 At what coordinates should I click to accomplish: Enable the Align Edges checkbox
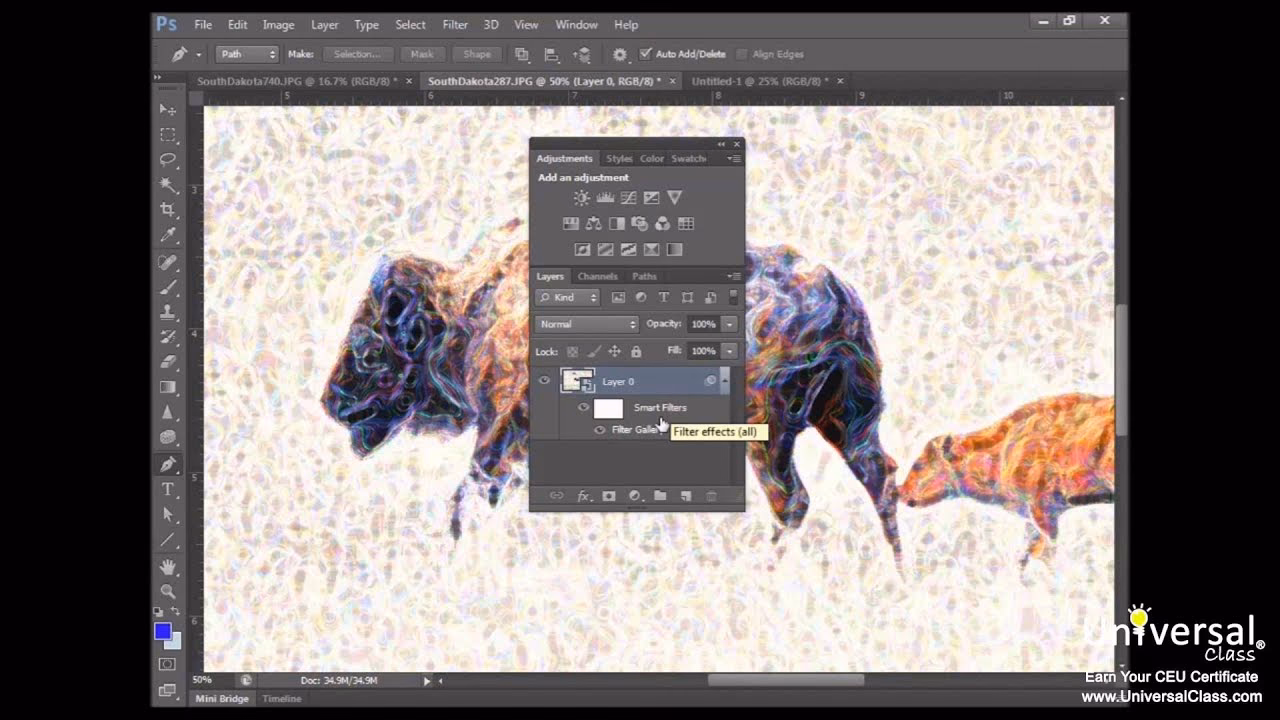point(743,54)
